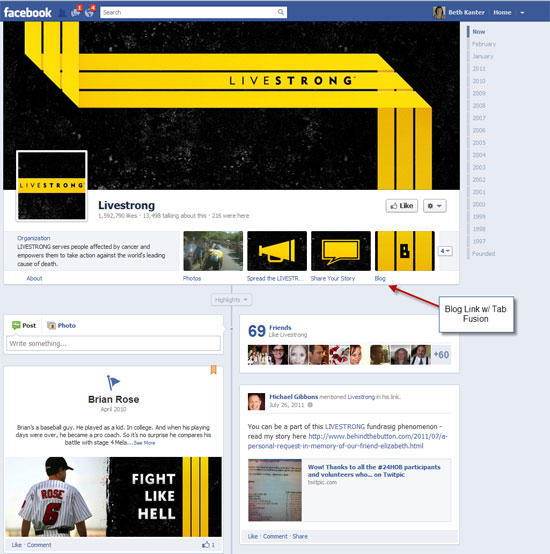Click See More on Brian Rose story
550x554 pixels.
[x=144, y=443]
